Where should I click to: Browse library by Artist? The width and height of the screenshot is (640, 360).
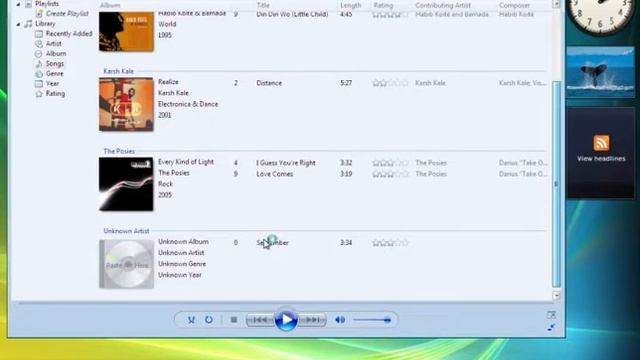tap(53, 44)
